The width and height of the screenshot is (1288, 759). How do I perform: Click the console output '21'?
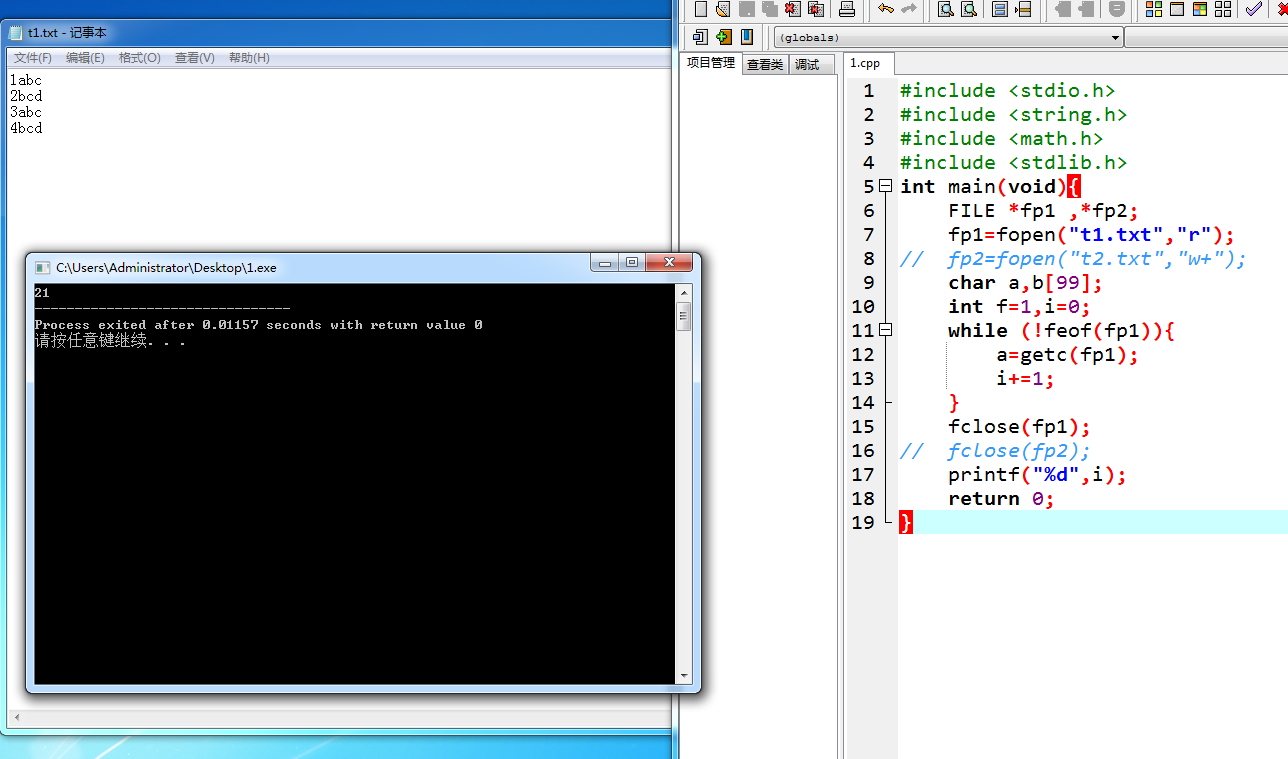[42, 293]
